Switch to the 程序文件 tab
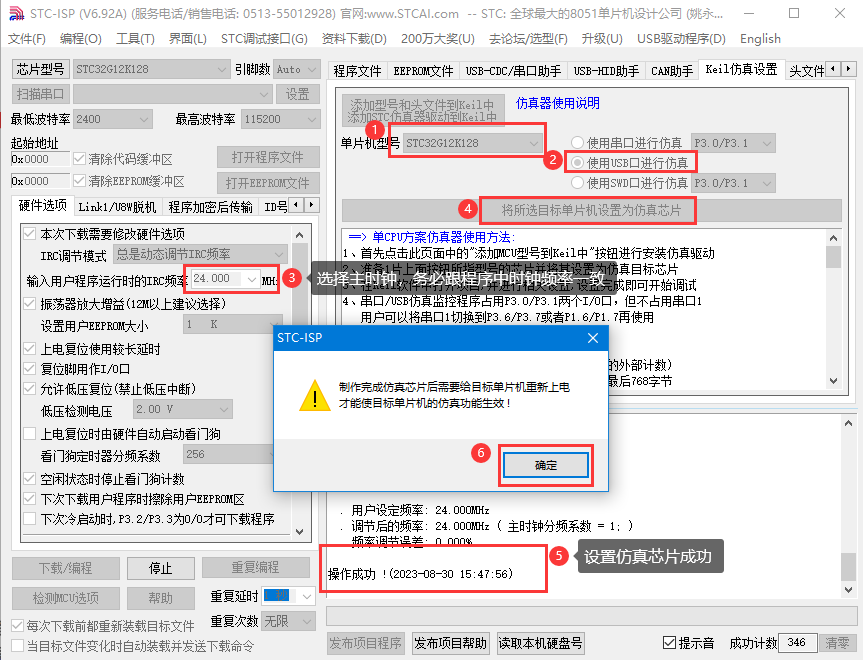Screen dimensions: 863x660 click(357, 71)
